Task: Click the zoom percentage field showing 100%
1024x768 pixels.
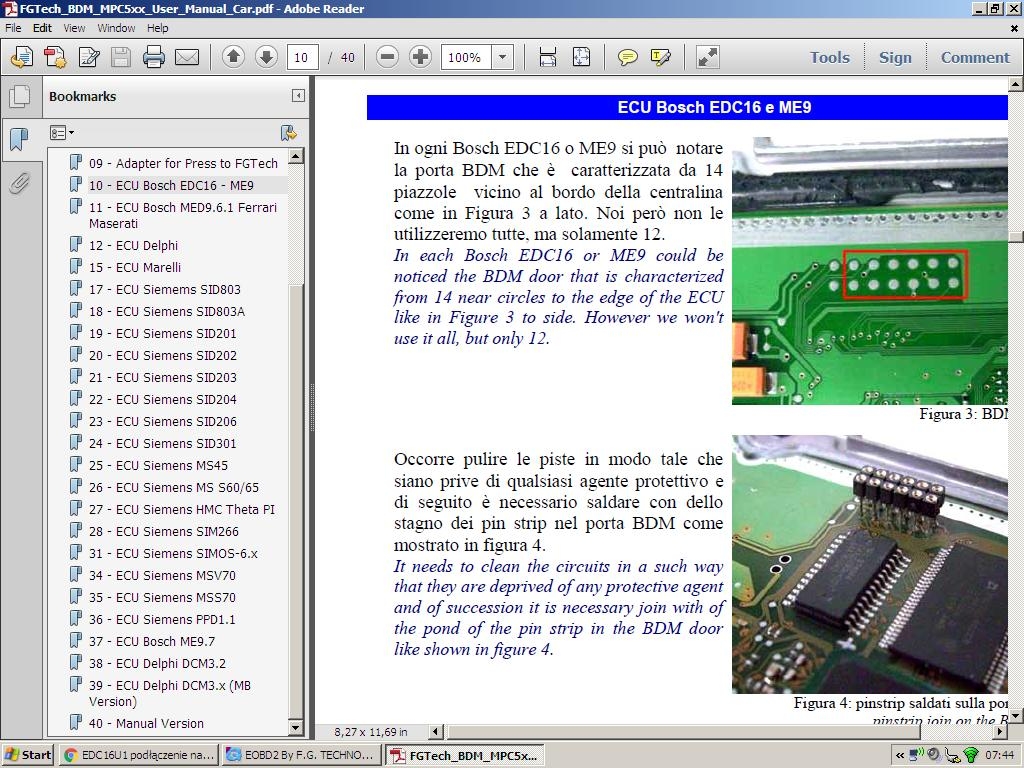Action: [x=466, y=57]
